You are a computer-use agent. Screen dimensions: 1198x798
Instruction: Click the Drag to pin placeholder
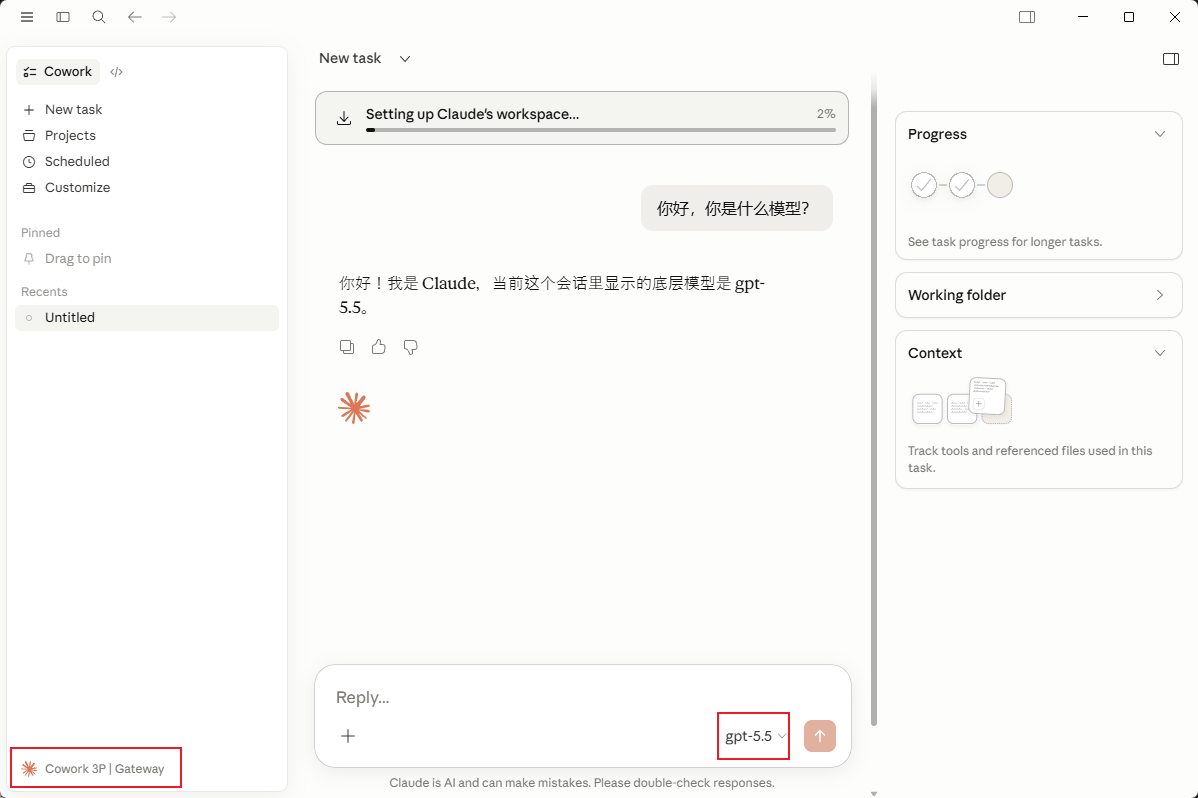point(78,258)
